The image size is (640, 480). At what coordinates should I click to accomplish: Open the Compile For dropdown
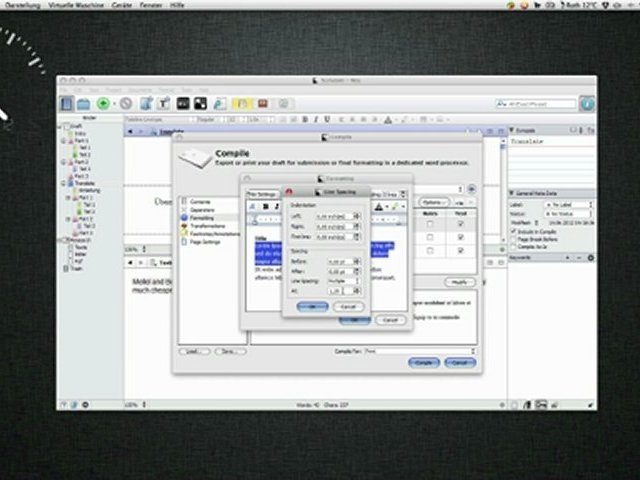420,351
